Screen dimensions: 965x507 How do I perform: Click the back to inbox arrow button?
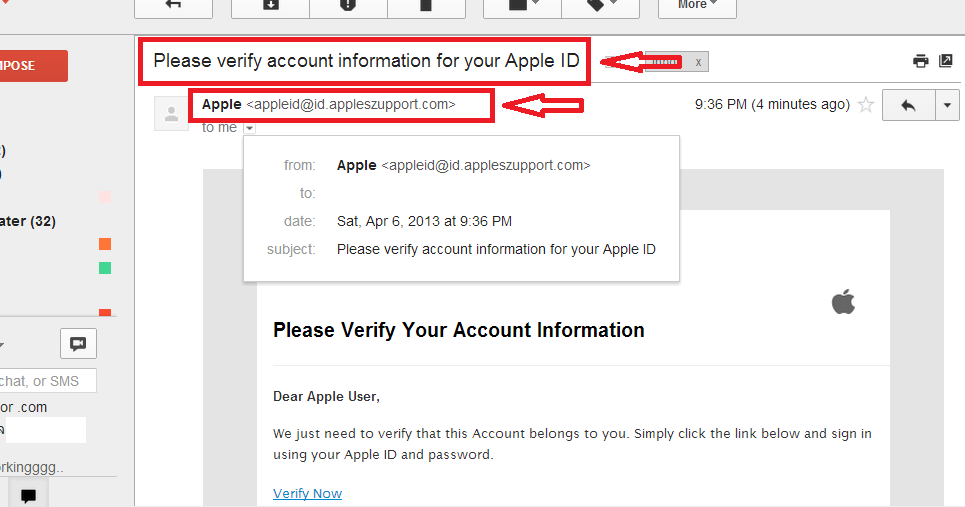point(174,6)
